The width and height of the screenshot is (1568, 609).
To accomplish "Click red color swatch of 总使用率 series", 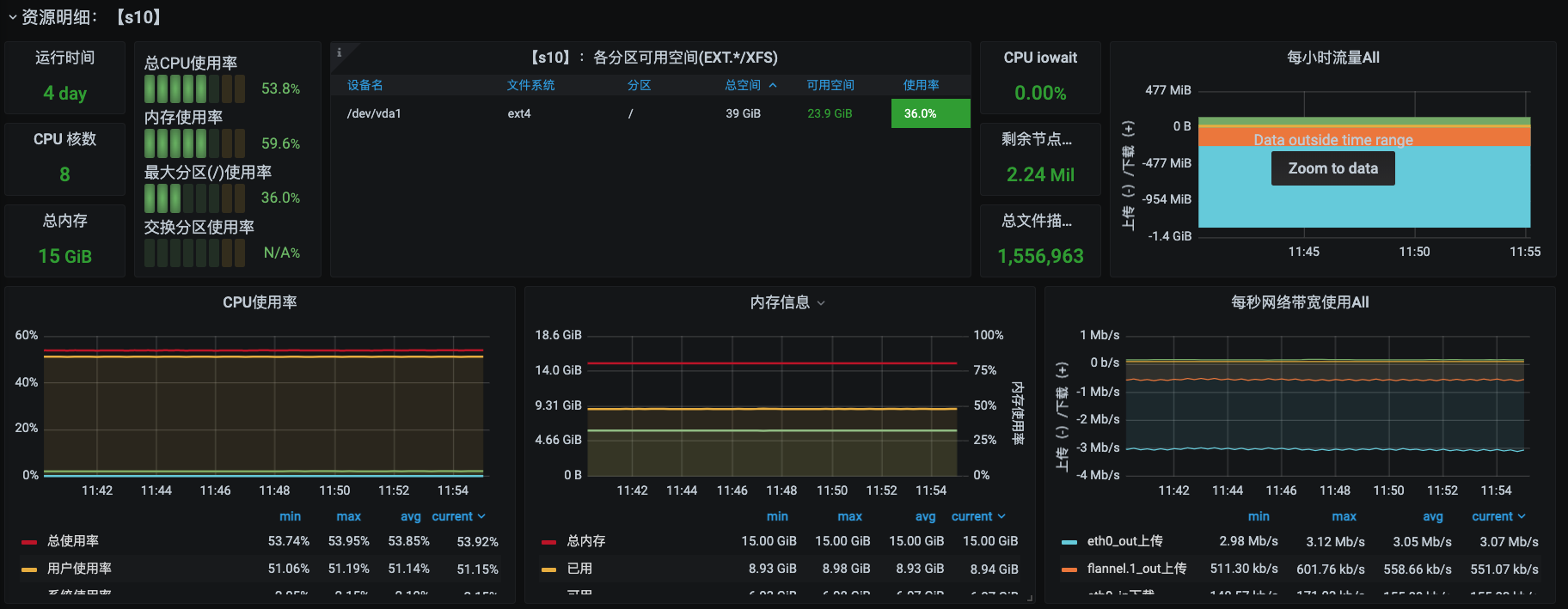I will click(29, 542).
